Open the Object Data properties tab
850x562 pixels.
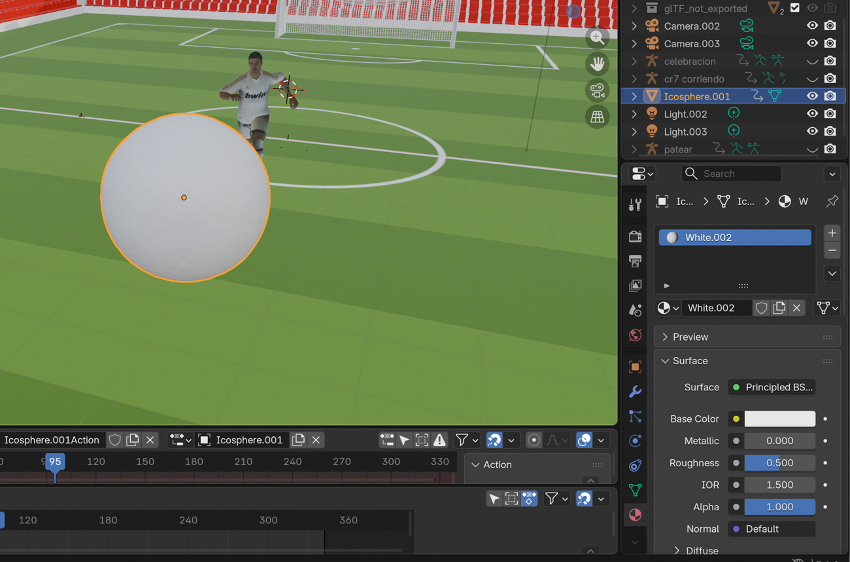635,490
